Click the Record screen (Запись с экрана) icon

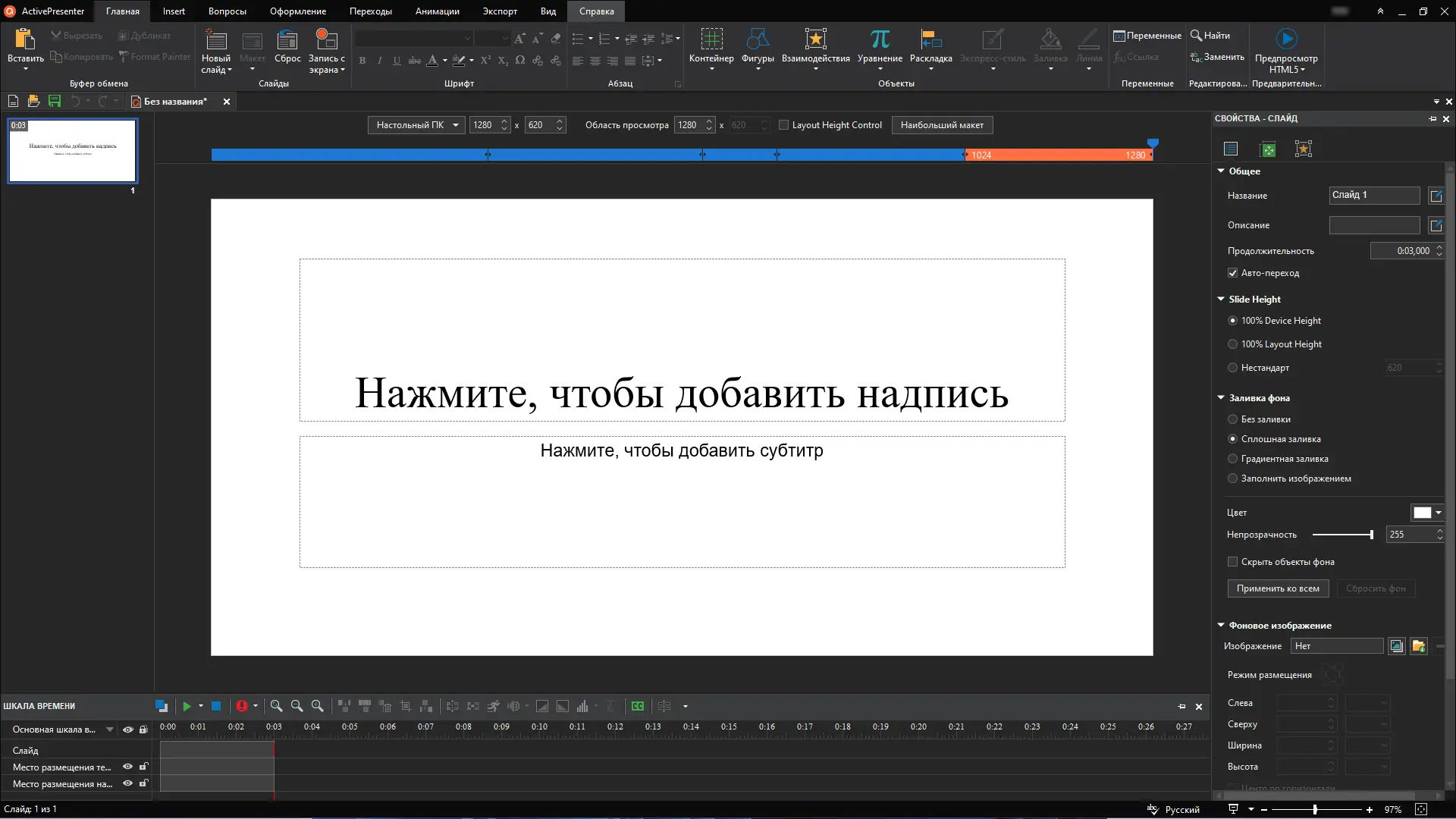[x=326, y=39]
